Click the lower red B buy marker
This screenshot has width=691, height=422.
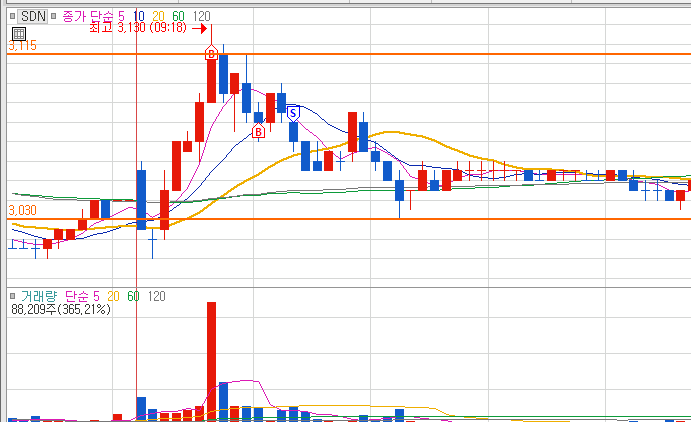click(258, 131)
